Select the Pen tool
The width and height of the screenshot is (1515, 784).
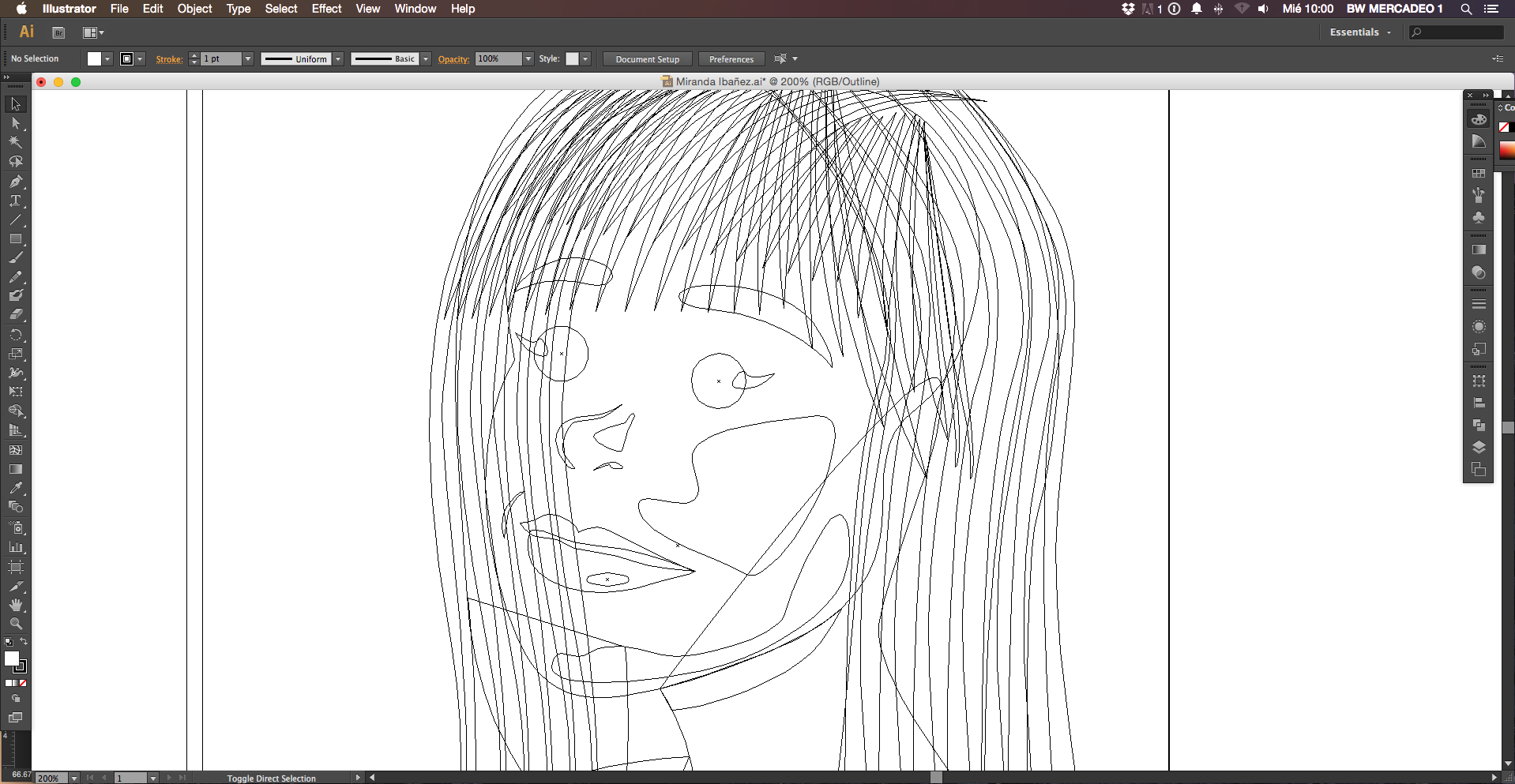[16, 181]
